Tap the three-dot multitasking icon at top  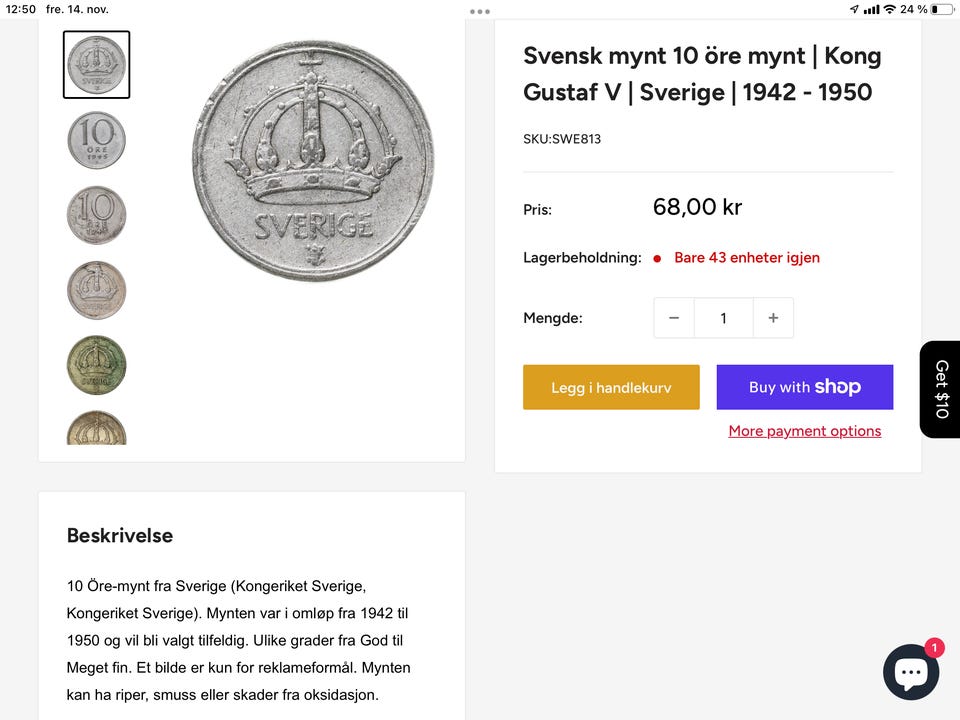(x=480, y=11)
